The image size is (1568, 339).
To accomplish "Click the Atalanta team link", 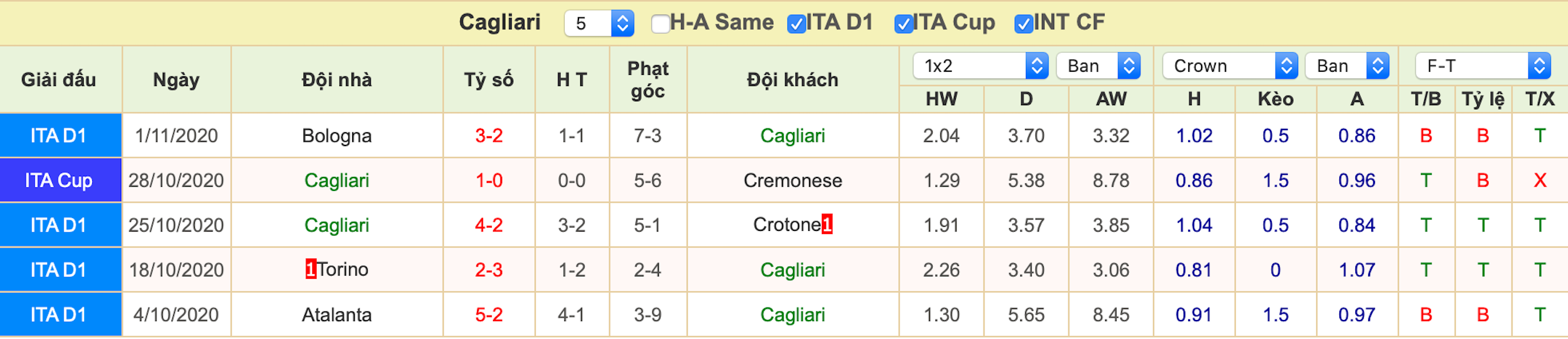I will tap(337, 315).
